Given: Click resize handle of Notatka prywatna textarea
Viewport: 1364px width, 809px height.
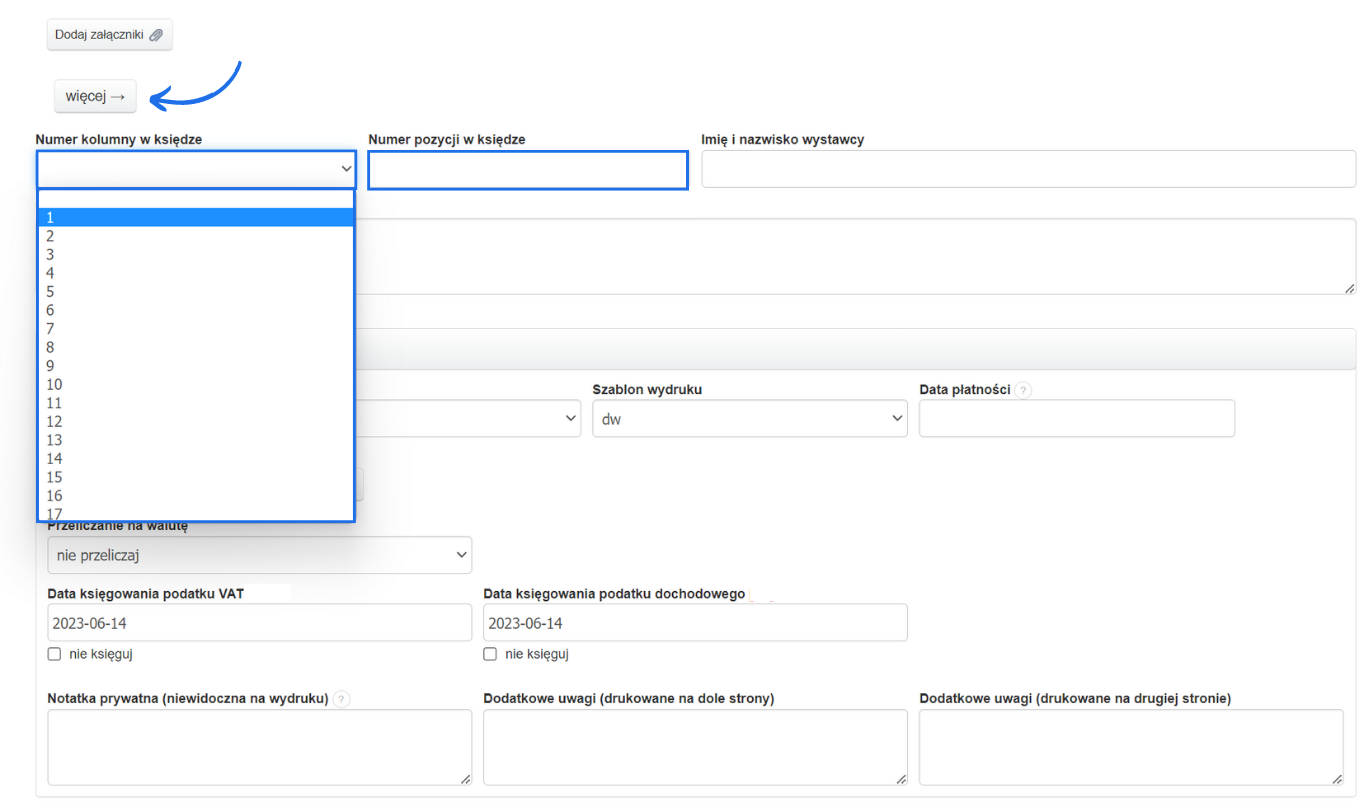Looking at the screenshot, I should (465, 778).
